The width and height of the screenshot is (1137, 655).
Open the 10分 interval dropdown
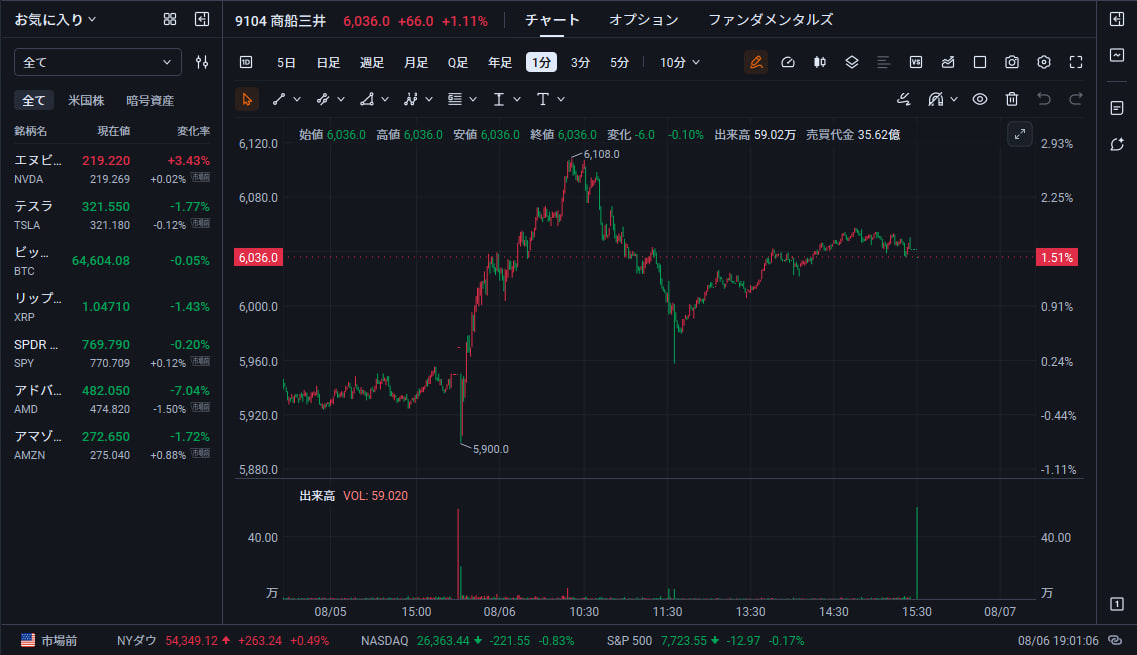pyautogui.click(x=679, y=62)
